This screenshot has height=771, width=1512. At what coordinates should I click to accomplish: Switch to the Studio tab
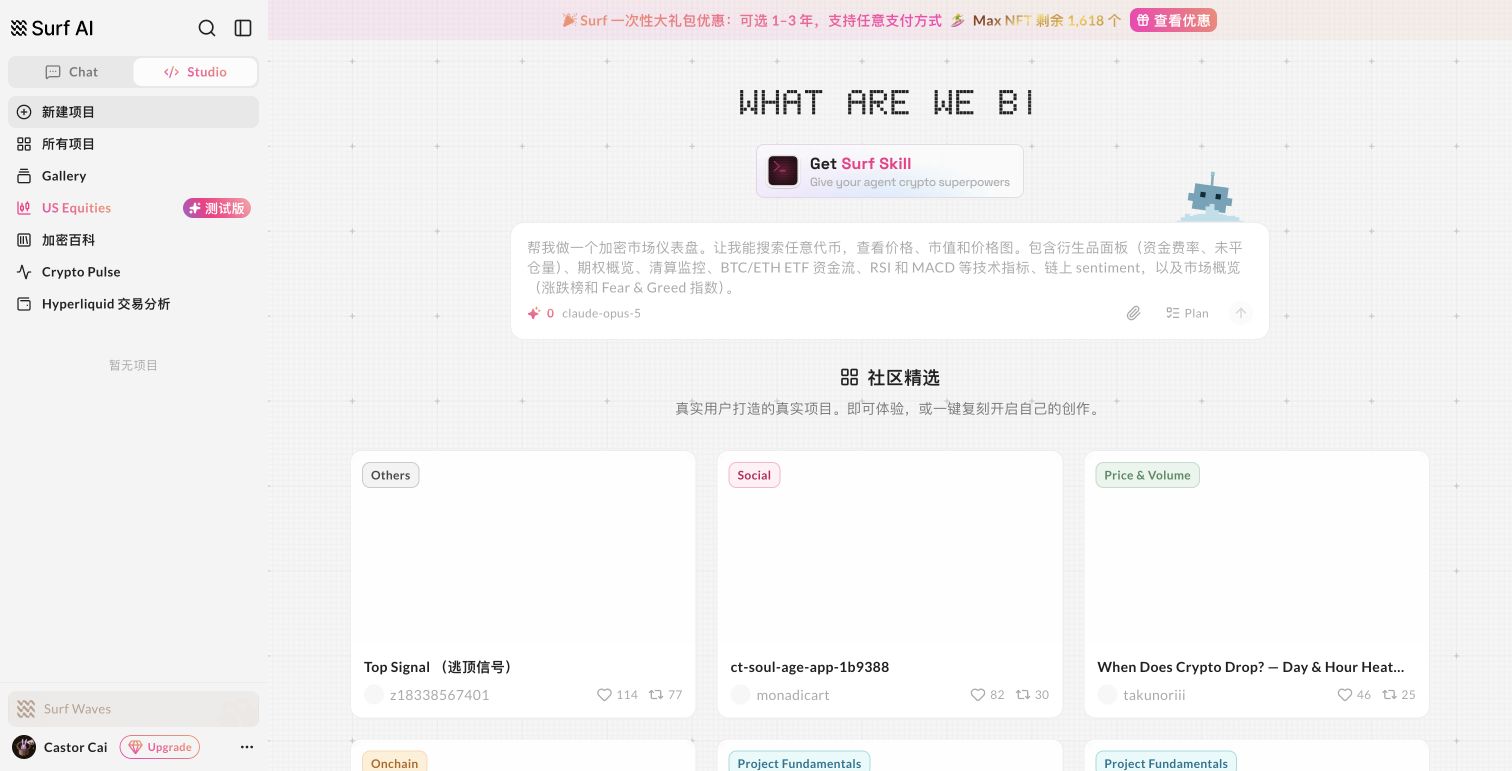195,72
